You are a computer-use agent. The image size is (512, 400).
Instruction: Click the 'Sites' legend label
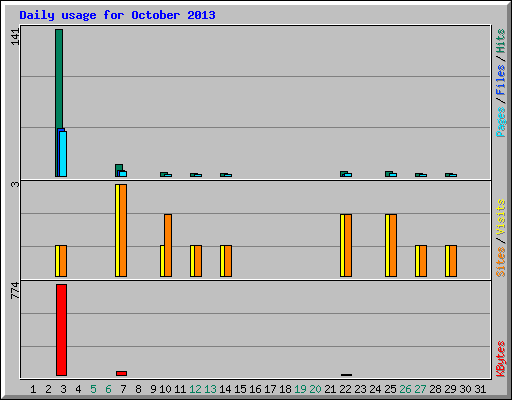[500, 262]
